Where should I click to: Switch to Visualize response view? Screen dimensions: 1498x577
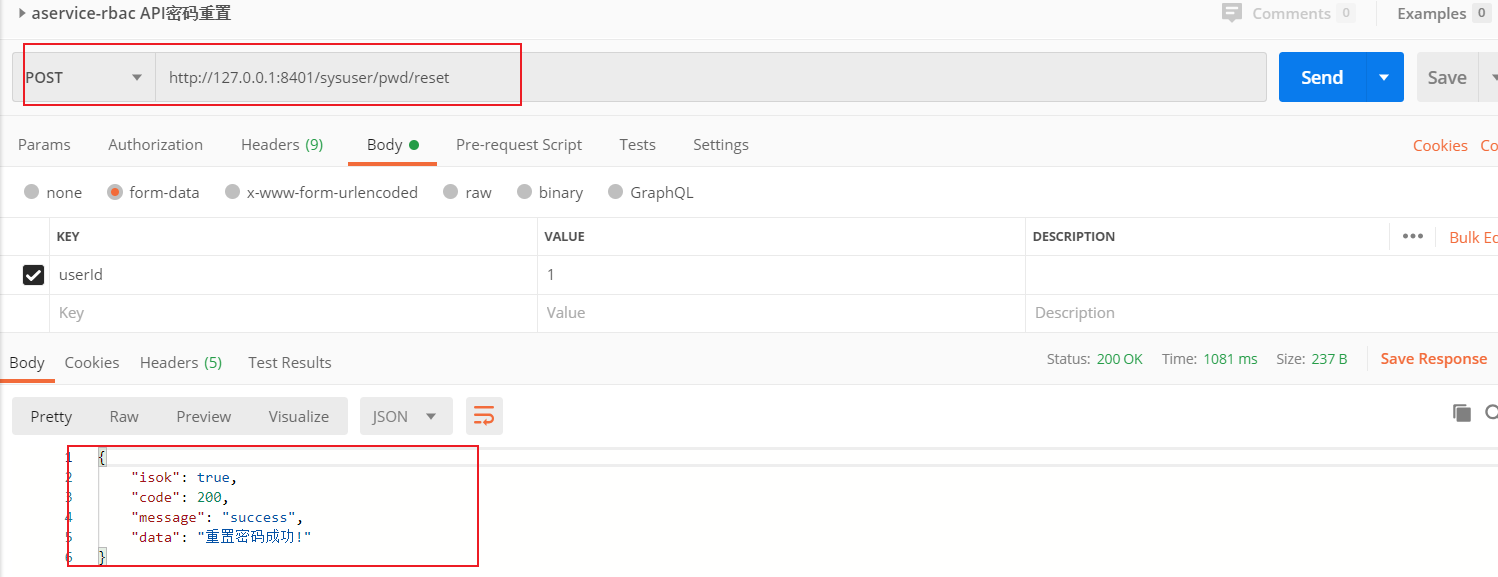[x=299, y=416]
